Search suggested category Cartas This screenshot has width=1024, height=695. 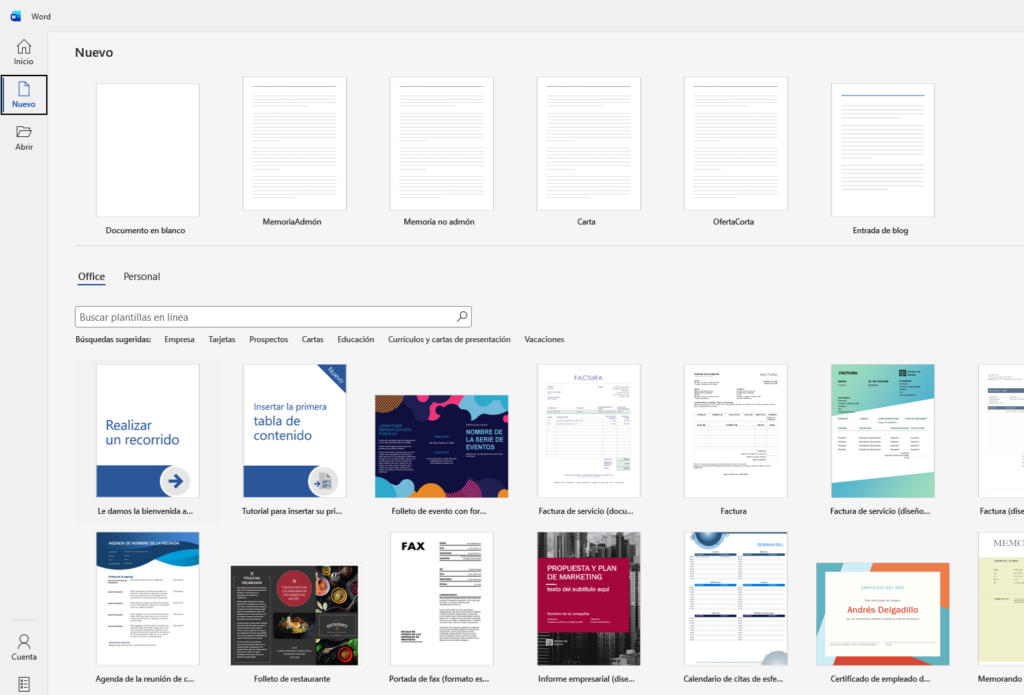tap(313, 340)
